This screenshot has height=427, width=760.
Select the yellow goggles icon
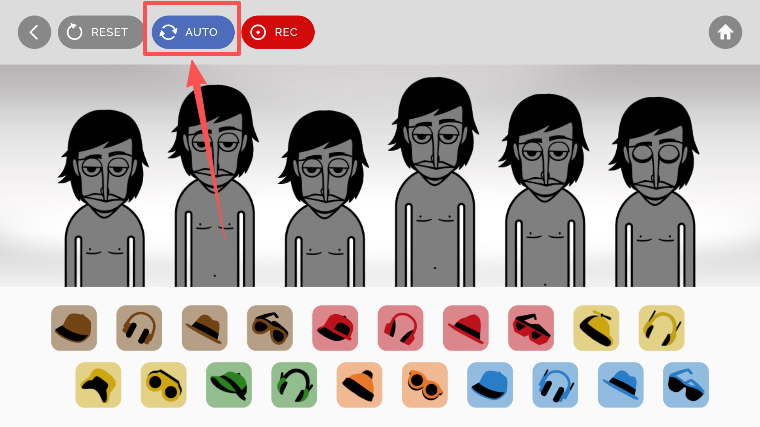pos(163,385)
